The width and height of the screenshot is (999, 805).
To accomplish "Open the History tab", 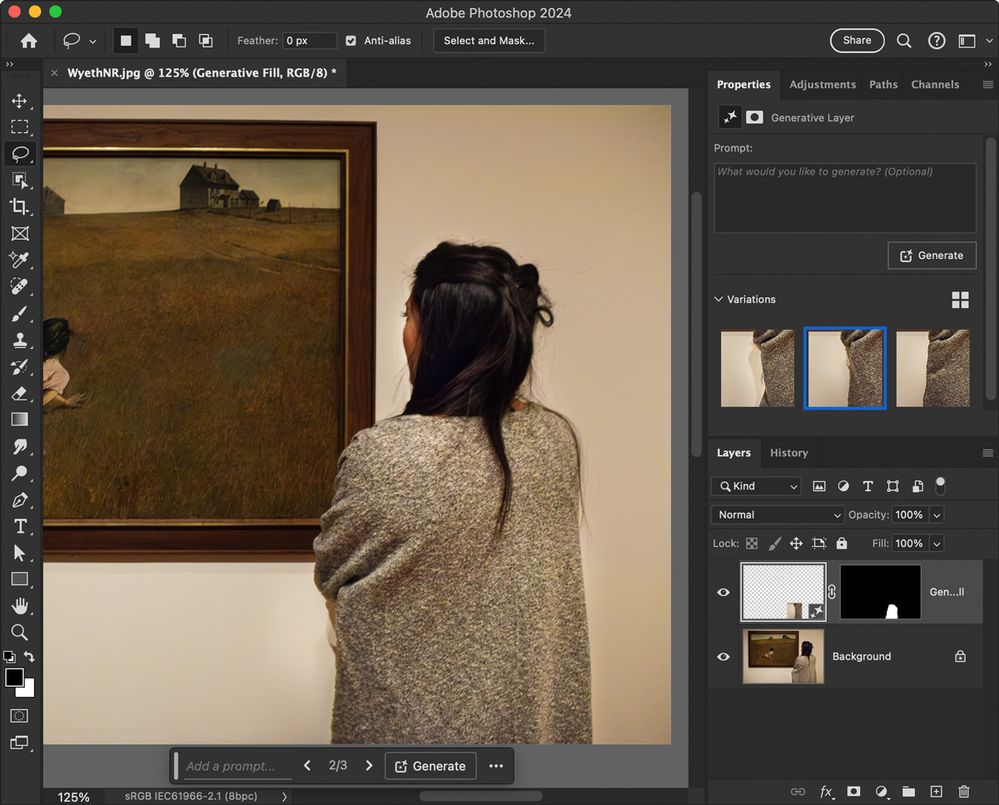I will [788, 453].
